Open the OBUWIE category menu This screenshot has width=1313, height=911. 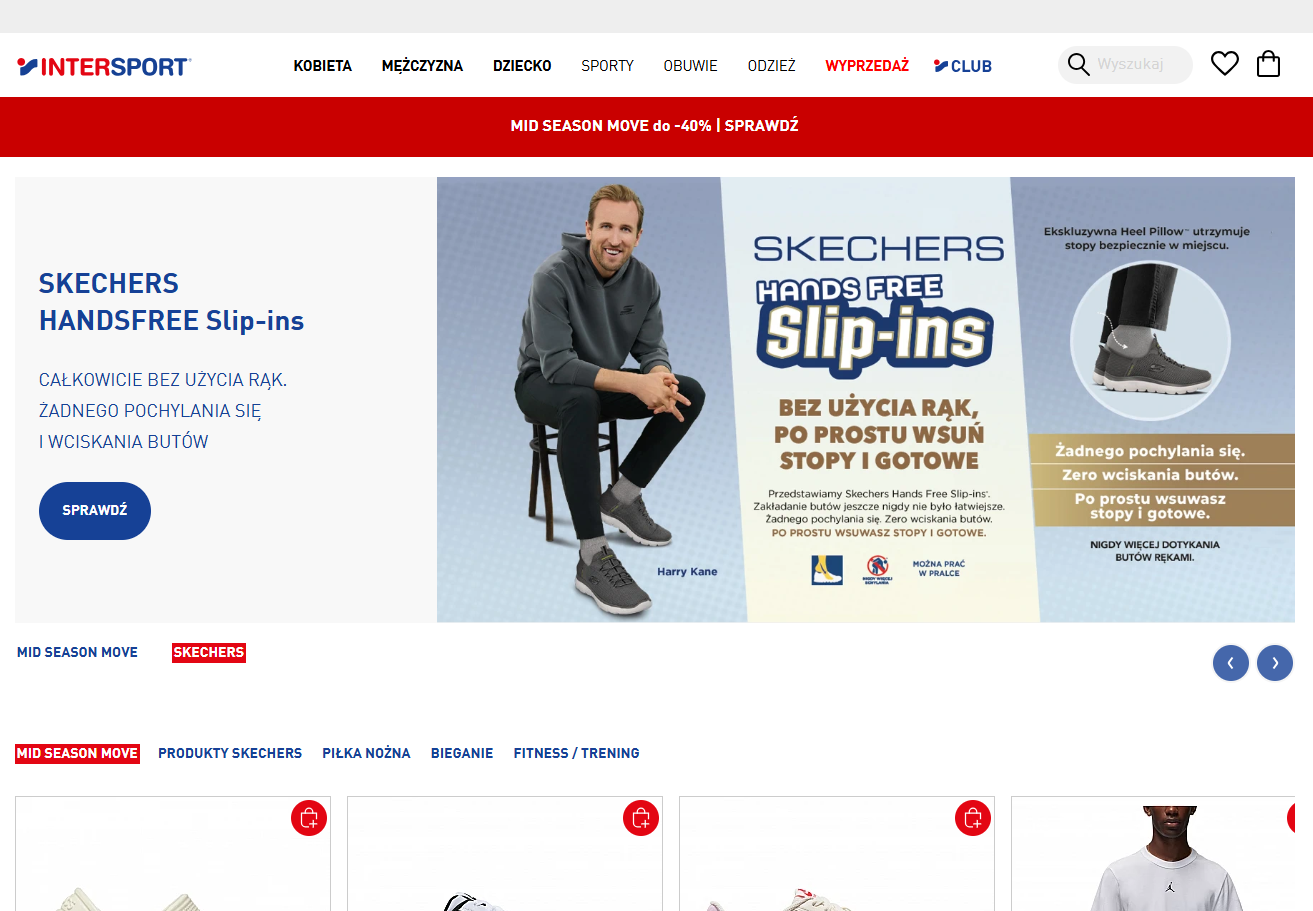pyautogui.click(x=691, y=66)
